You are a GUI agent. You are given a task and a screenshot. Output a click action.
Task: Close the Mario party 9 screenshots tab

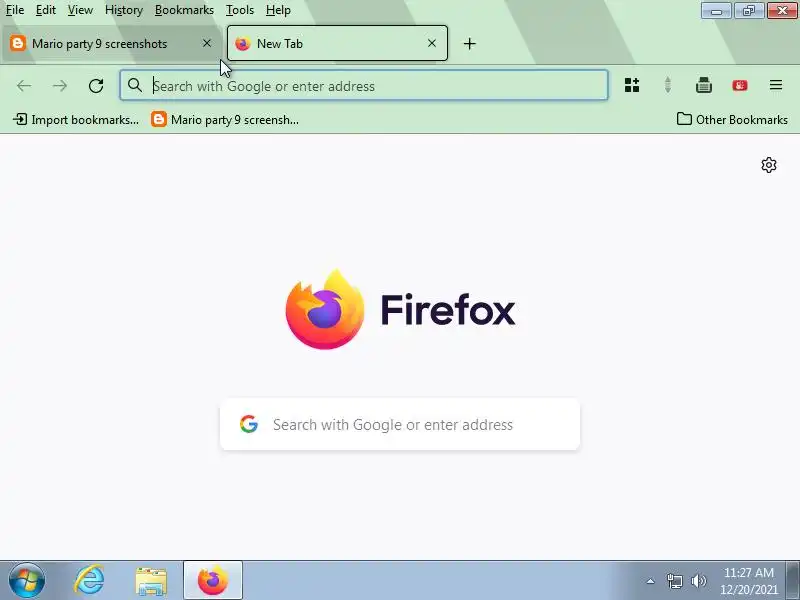[207, 43]
